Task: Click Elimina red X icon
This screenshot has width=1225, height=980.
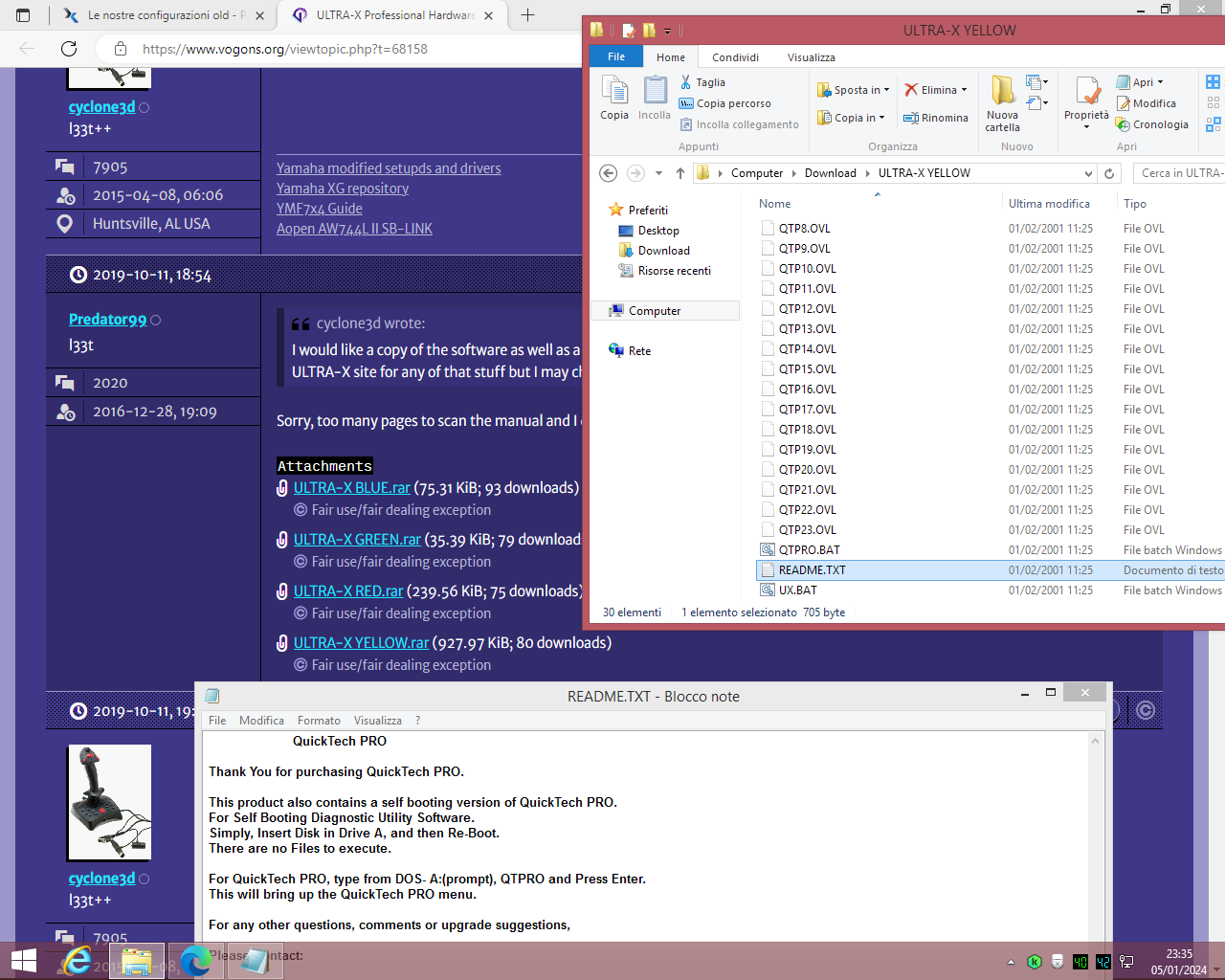Action: coord(911,90)
